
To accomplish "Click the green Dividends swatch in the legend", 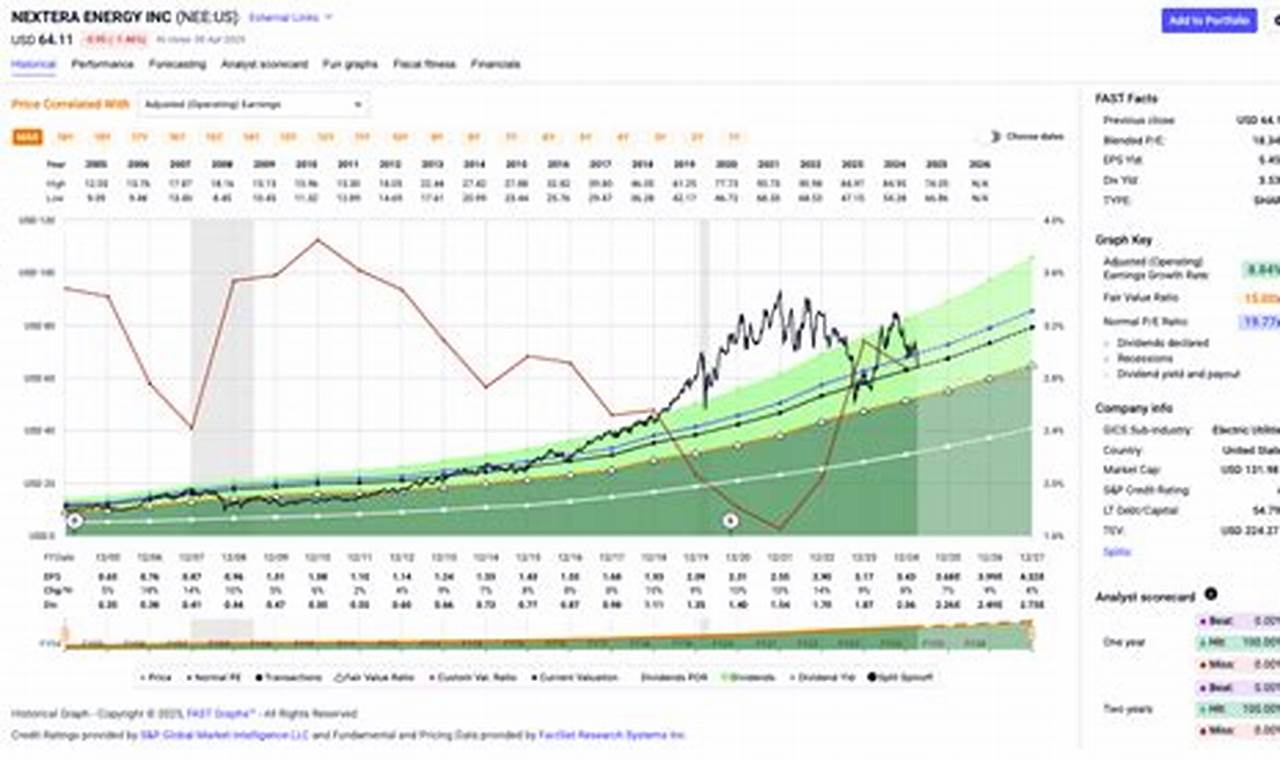I will pos(728,677).
